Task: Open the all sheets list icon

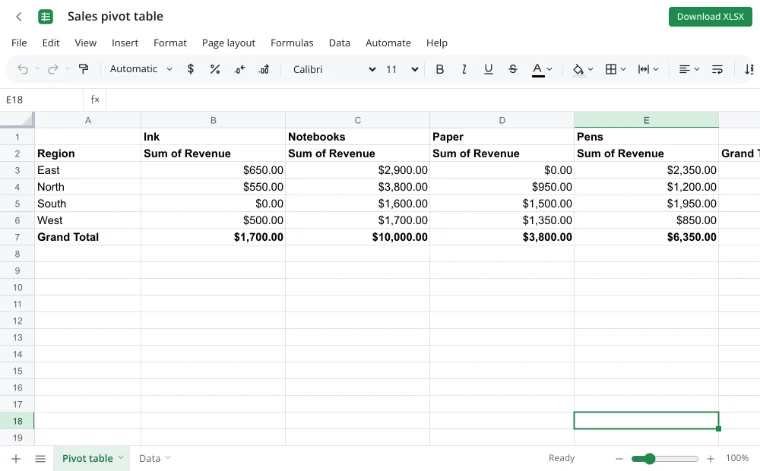Action: click(40, 458)
